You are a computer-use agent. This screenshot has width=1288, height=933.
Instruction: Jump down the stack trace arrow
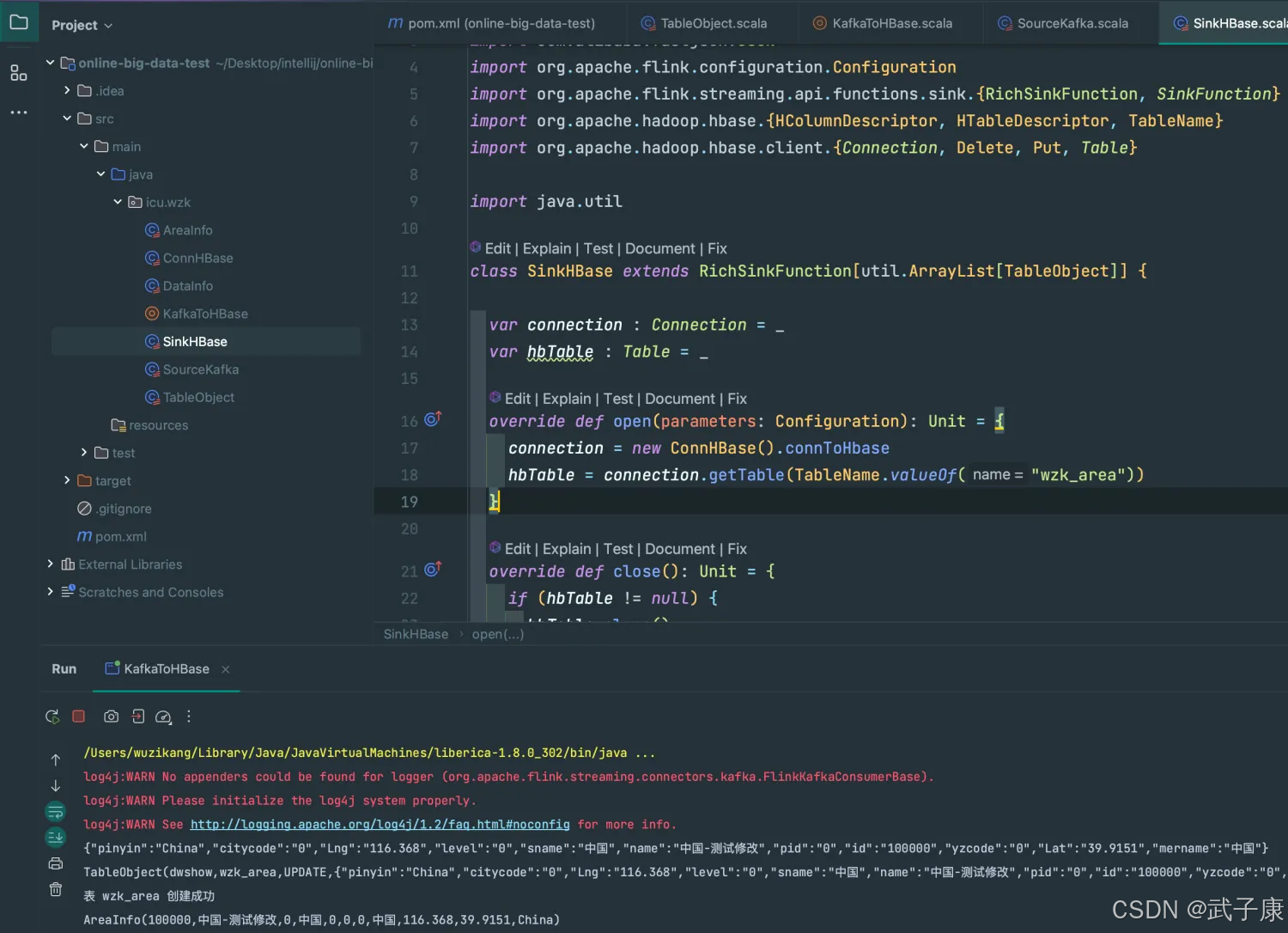[56, 785]
